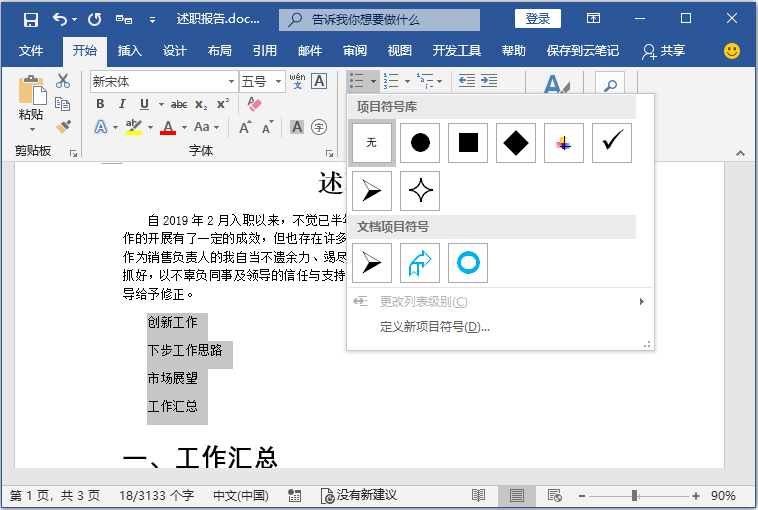Screen dimensions: 758x510
Task: Click 保存到云笔记 tab
Action: coord(583,51)
